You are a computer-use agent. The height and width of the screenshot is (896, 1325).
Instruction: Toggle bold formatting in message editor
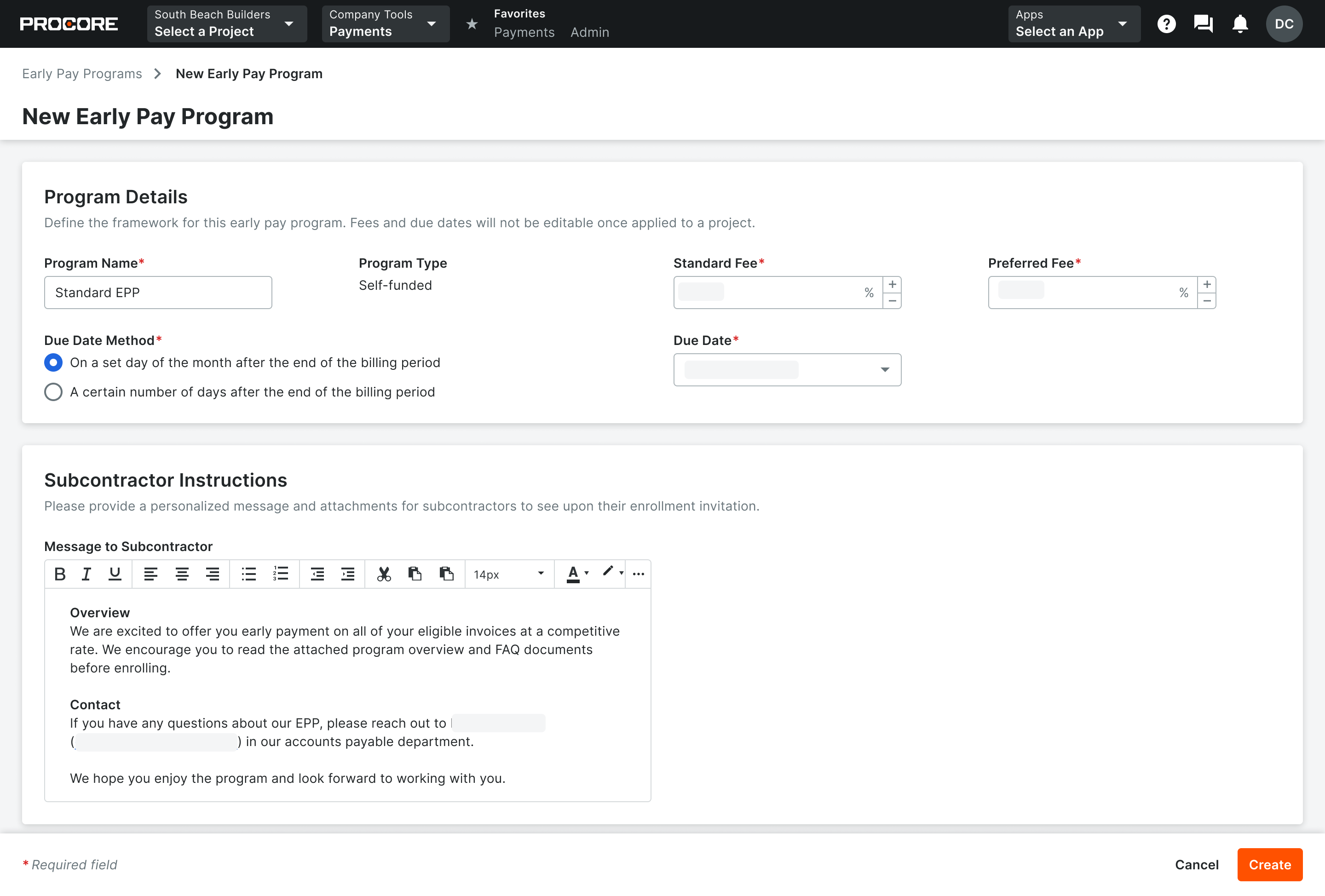(60, 574)
